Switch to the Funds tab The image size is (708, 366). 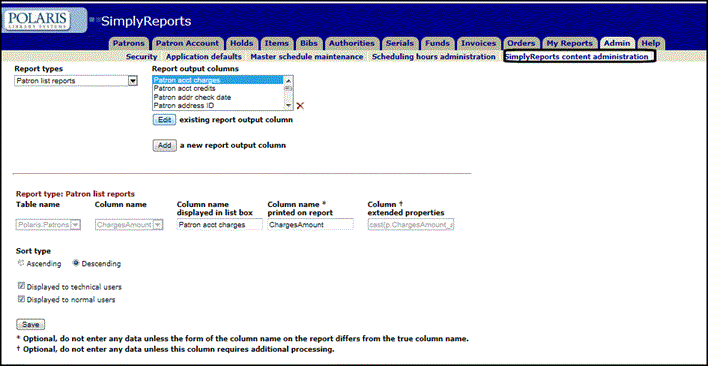point(437,43)
